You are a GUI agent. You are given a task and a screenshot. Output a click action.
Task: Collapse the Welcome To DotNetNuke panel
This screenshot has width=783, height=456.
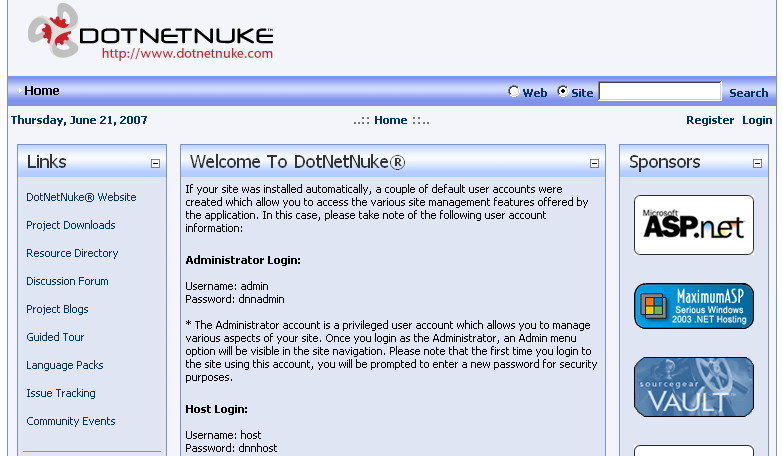(x=594, y=163)
